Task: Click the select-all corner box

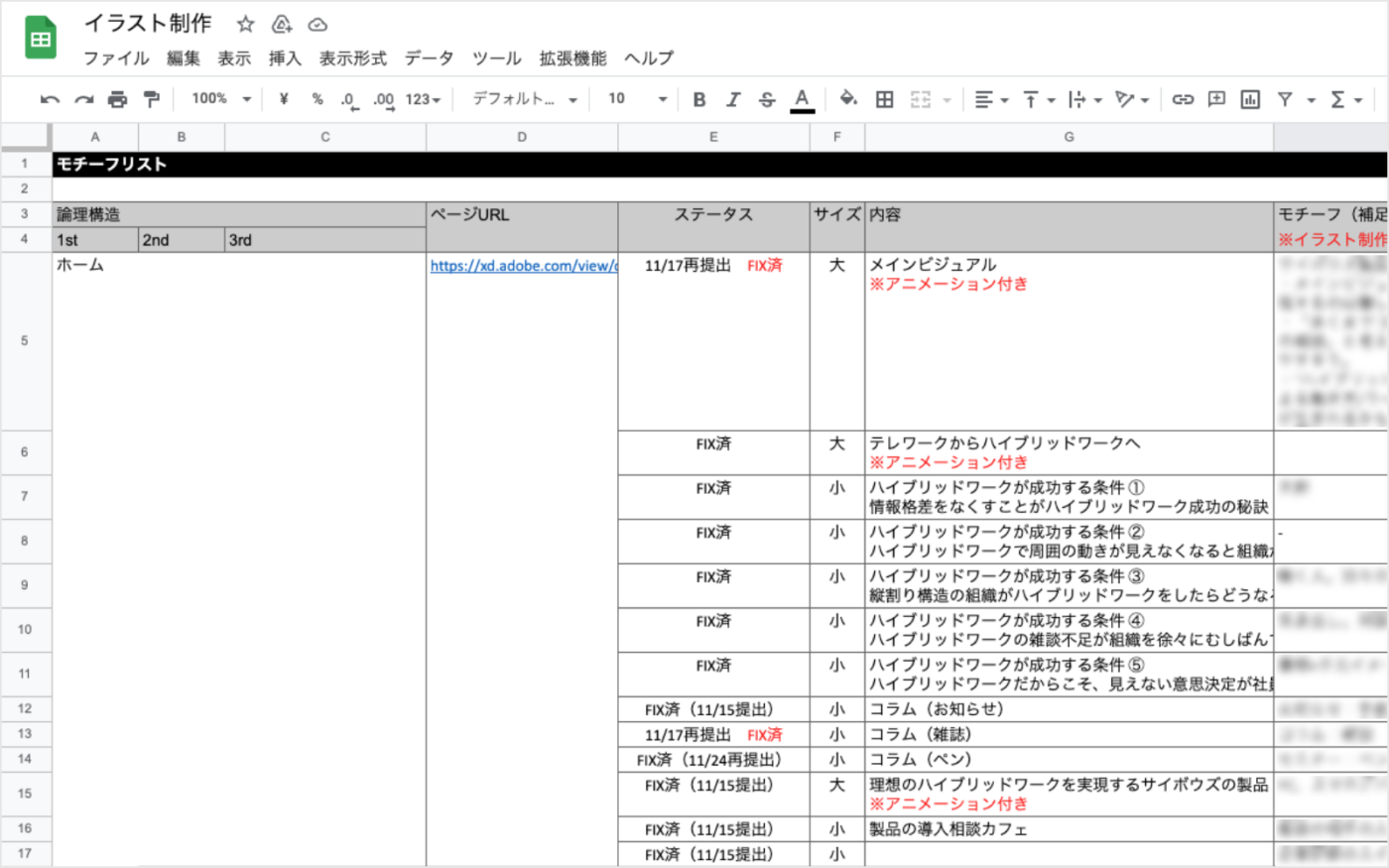Action: click(25, 137)
